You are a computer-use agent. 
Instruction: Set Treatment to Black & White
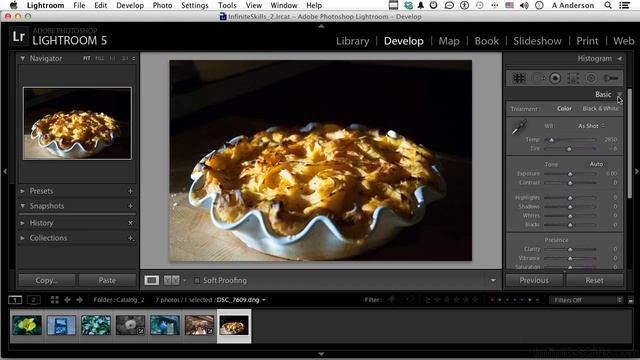coord(600,109)
